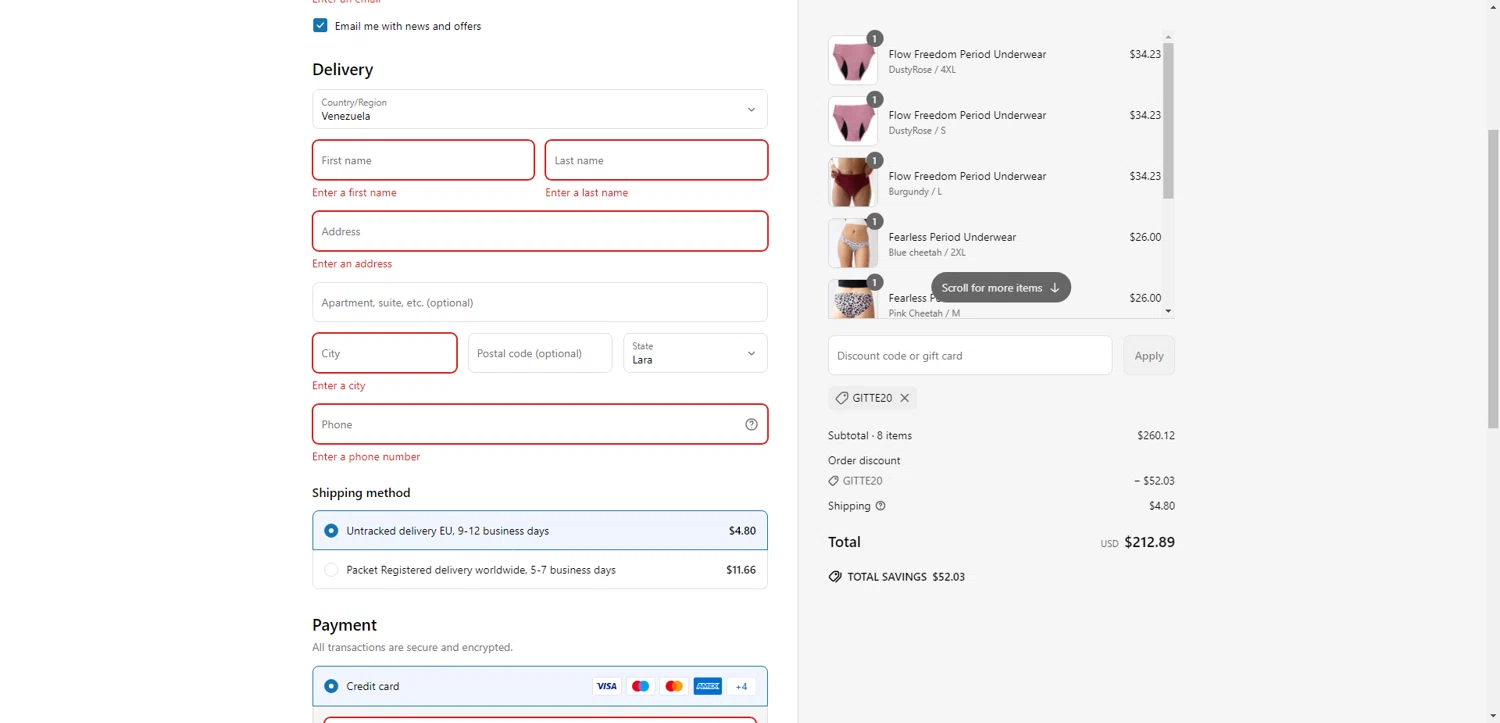Click the Maestro card icon
Viewport: 1500px width, 723px height.
640,686
